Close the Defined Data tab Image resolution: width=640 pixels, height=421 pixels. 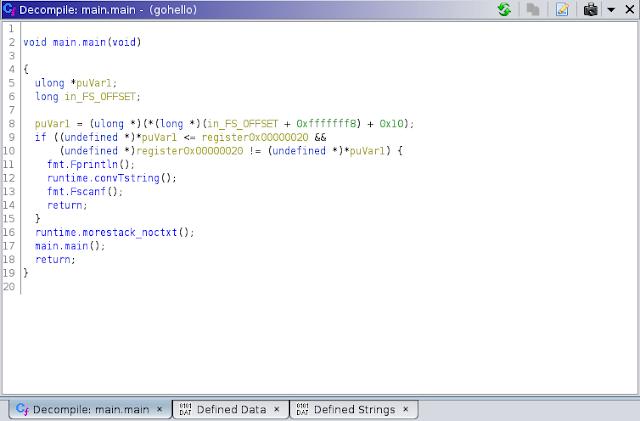point(277,409)
